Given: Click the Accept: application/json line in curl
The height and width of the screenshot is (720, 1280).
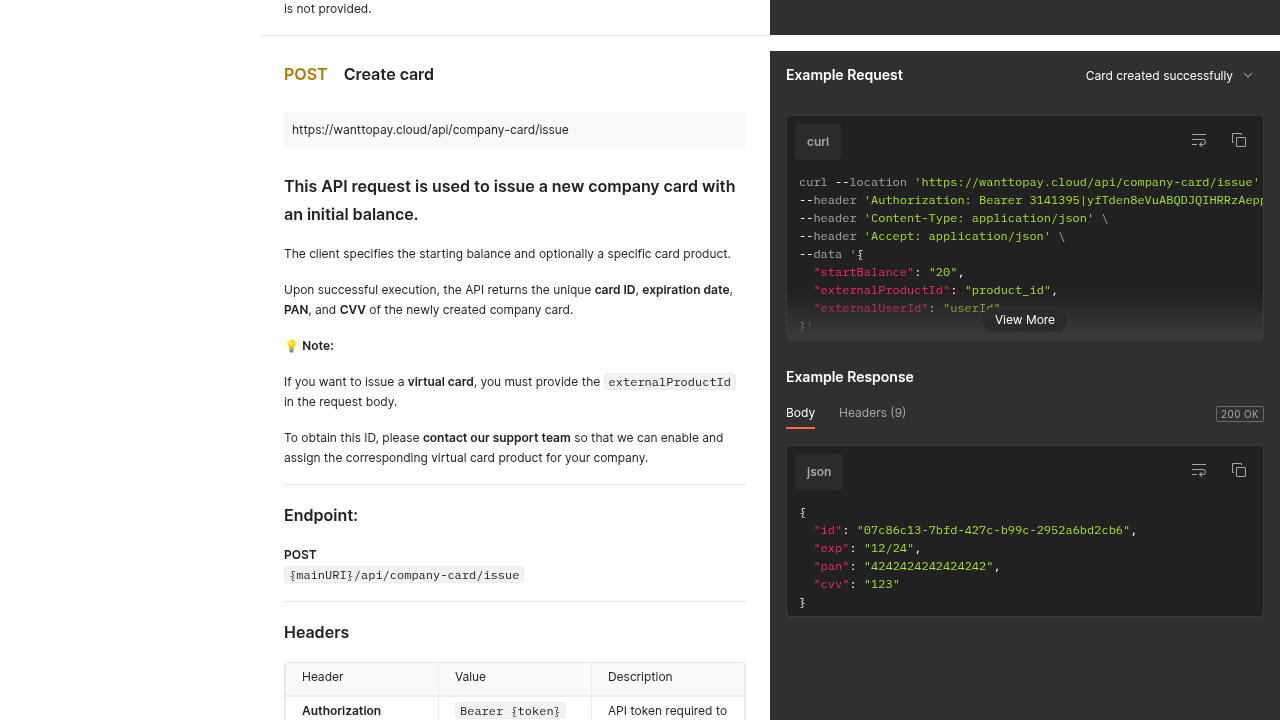Looking at the screenshot, I should click(x=932, y=237).
